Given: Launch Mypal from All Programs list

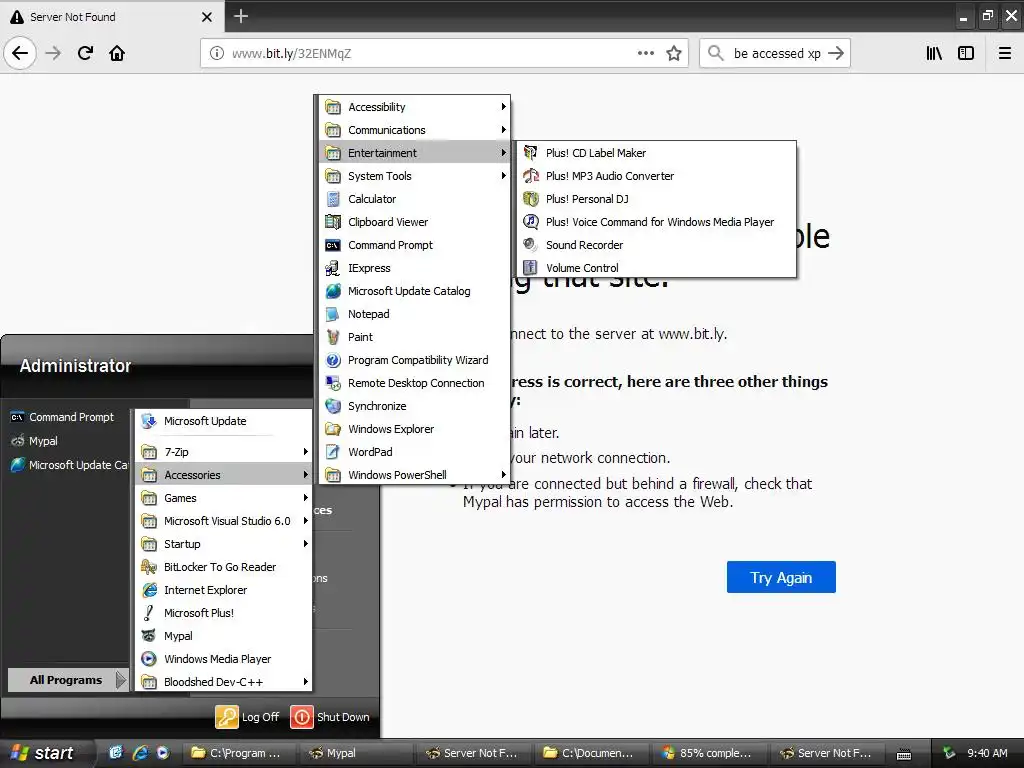Looking at the screenshot, I should coord(223,636).
